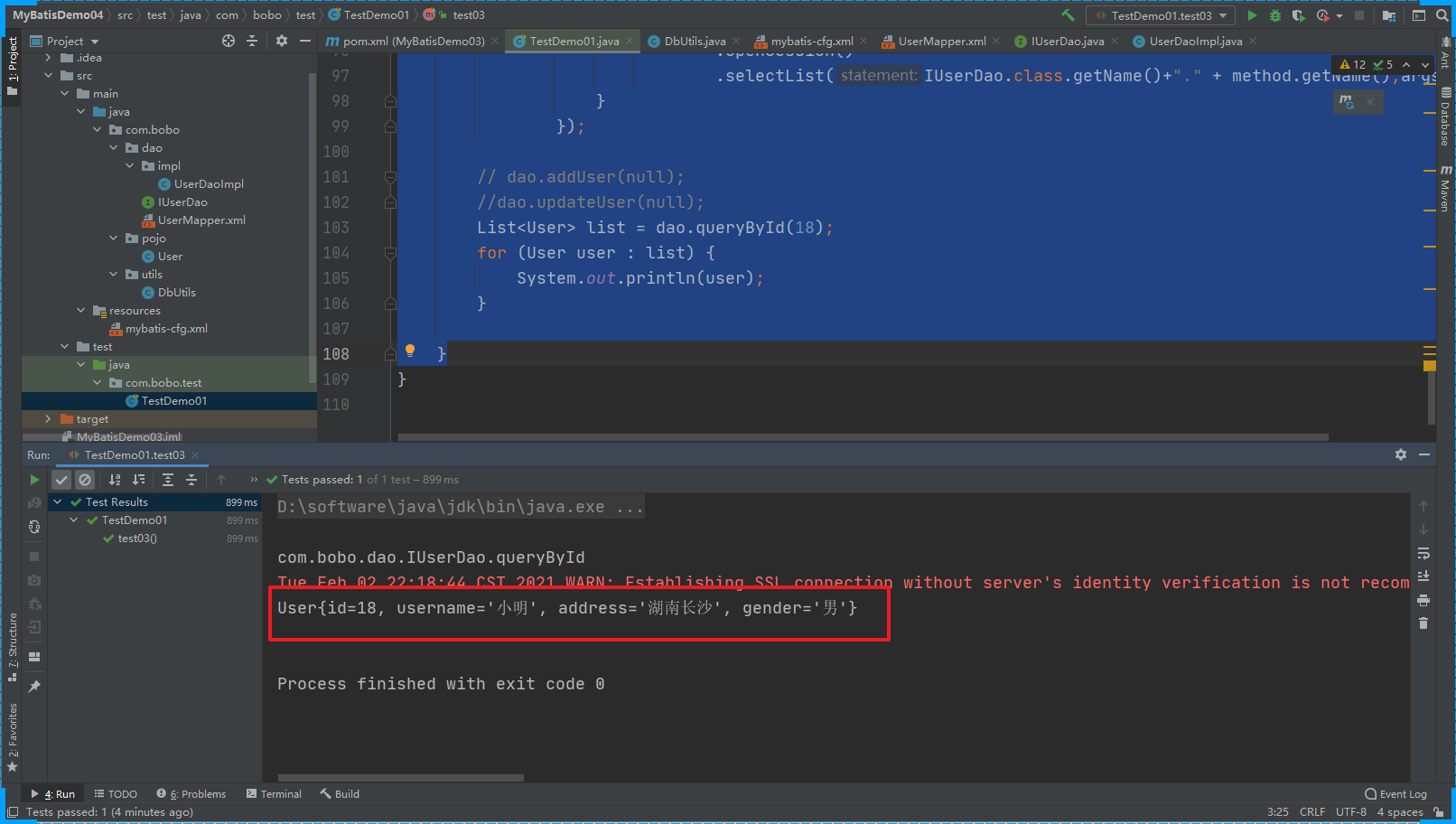Image resolution: width=1456 pixels, height=824 pixels.
Task: Collapse the src folder in the project tree
Action: [x=49, y=76]
